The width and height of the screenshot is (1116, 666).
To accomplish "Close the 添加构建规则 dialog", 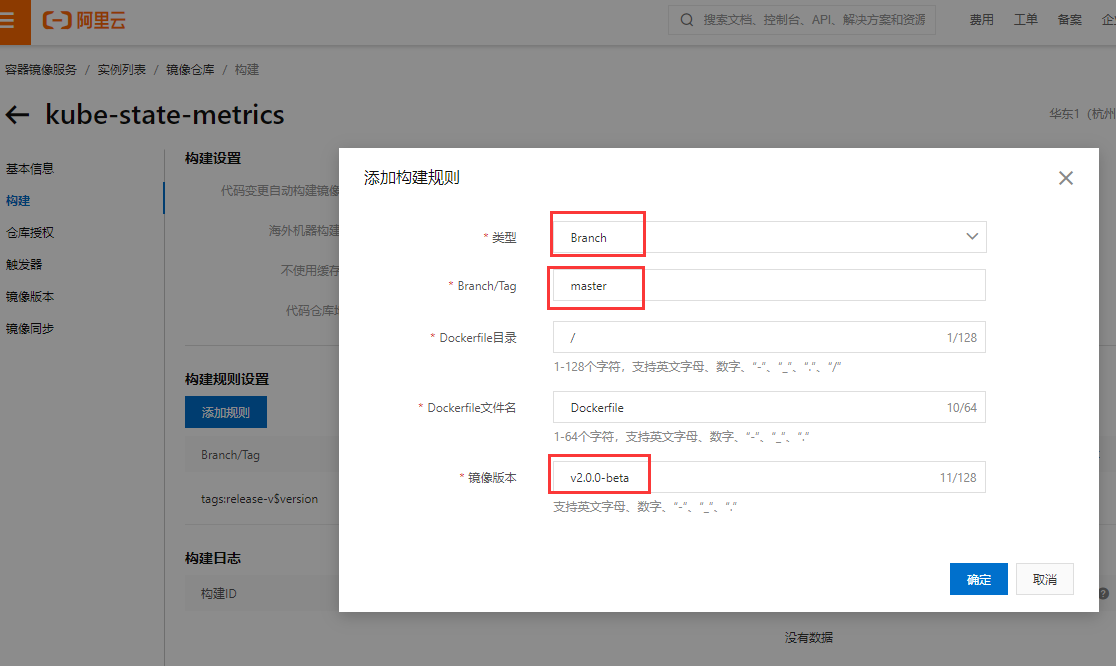I will [x=1065, y=177].
